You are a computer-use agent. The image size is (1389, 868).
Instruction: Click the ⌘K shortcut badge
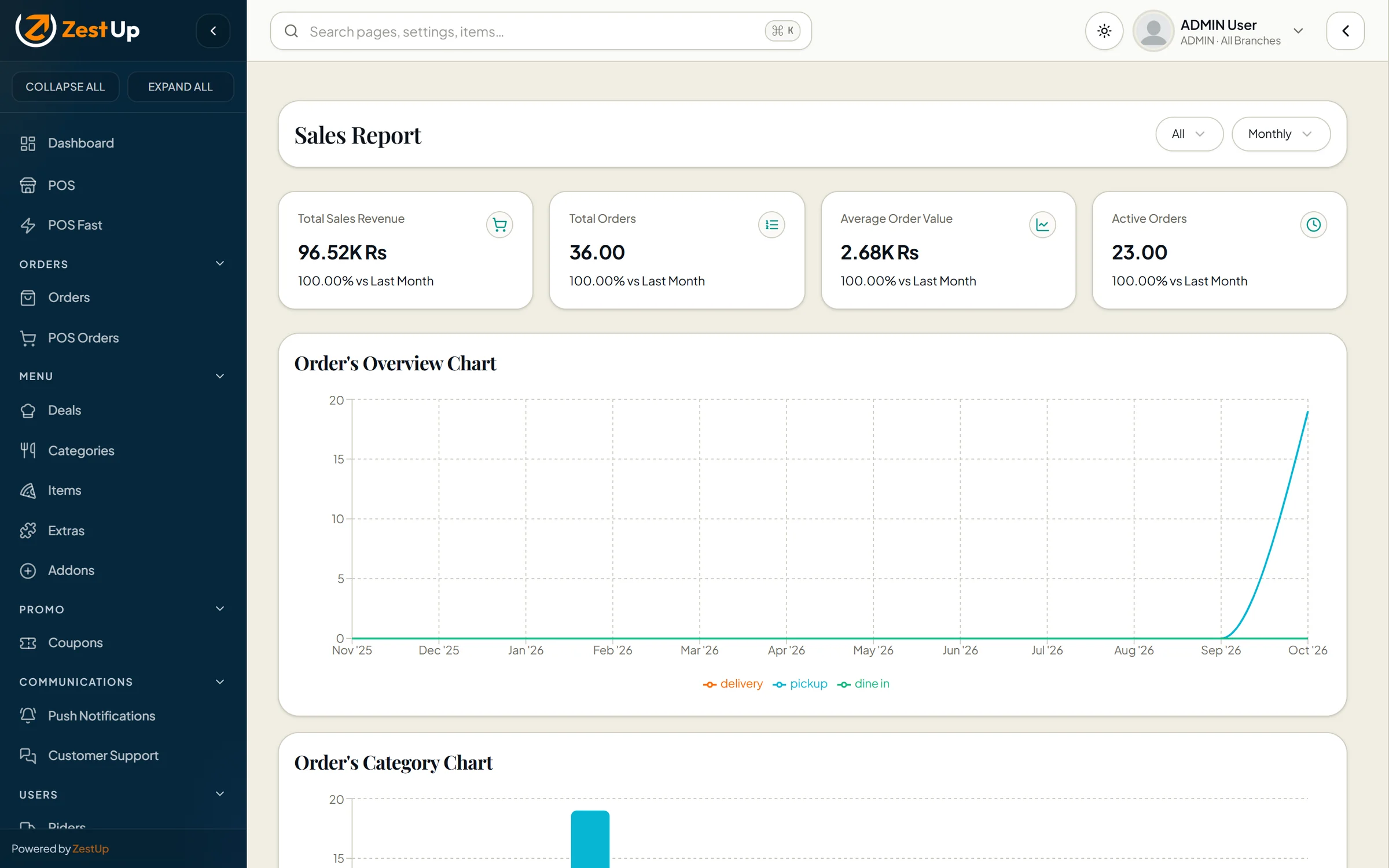pos(782,31)
